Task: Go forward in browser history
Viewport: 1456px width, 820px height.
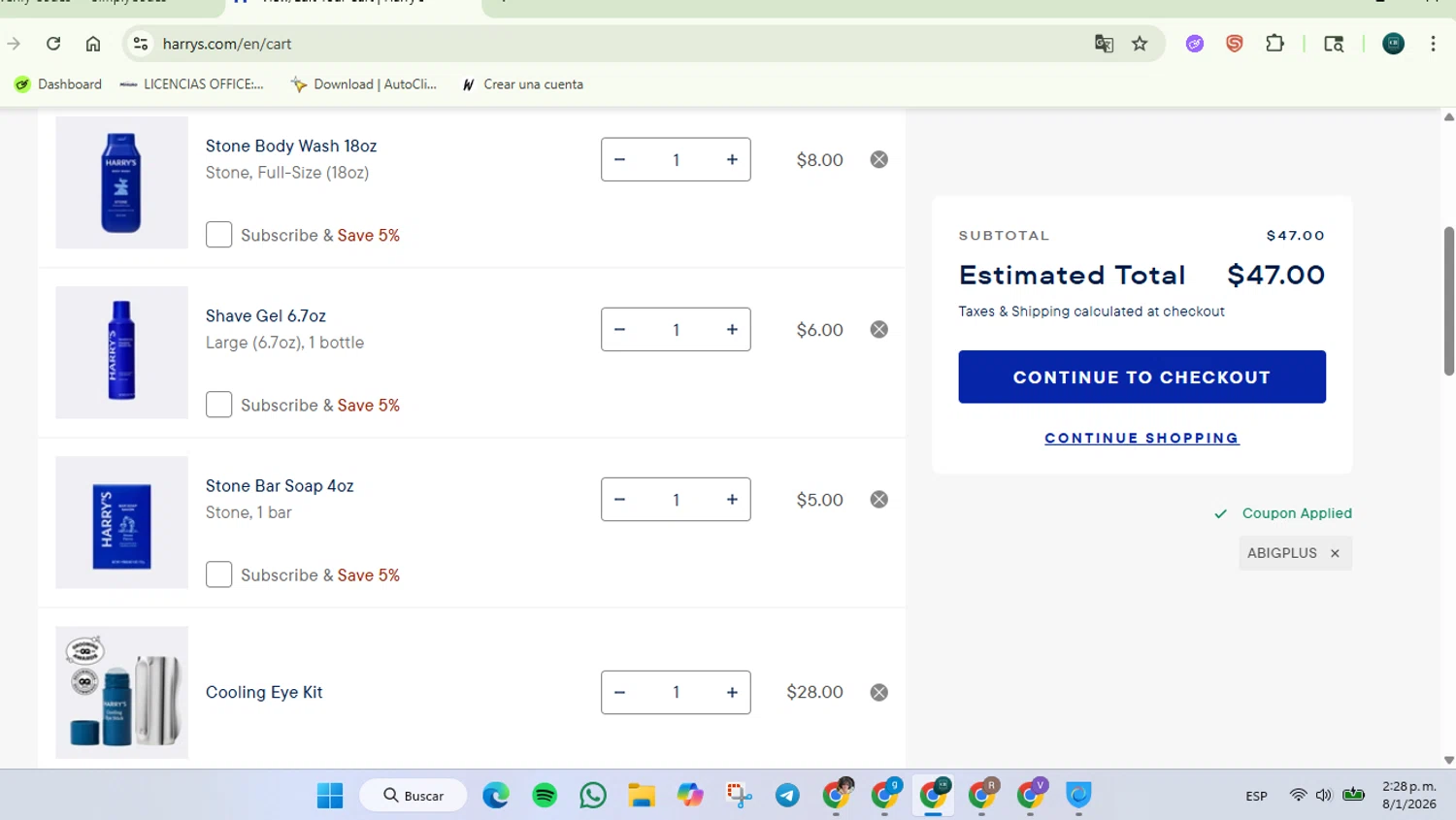Action: [14, 44]
